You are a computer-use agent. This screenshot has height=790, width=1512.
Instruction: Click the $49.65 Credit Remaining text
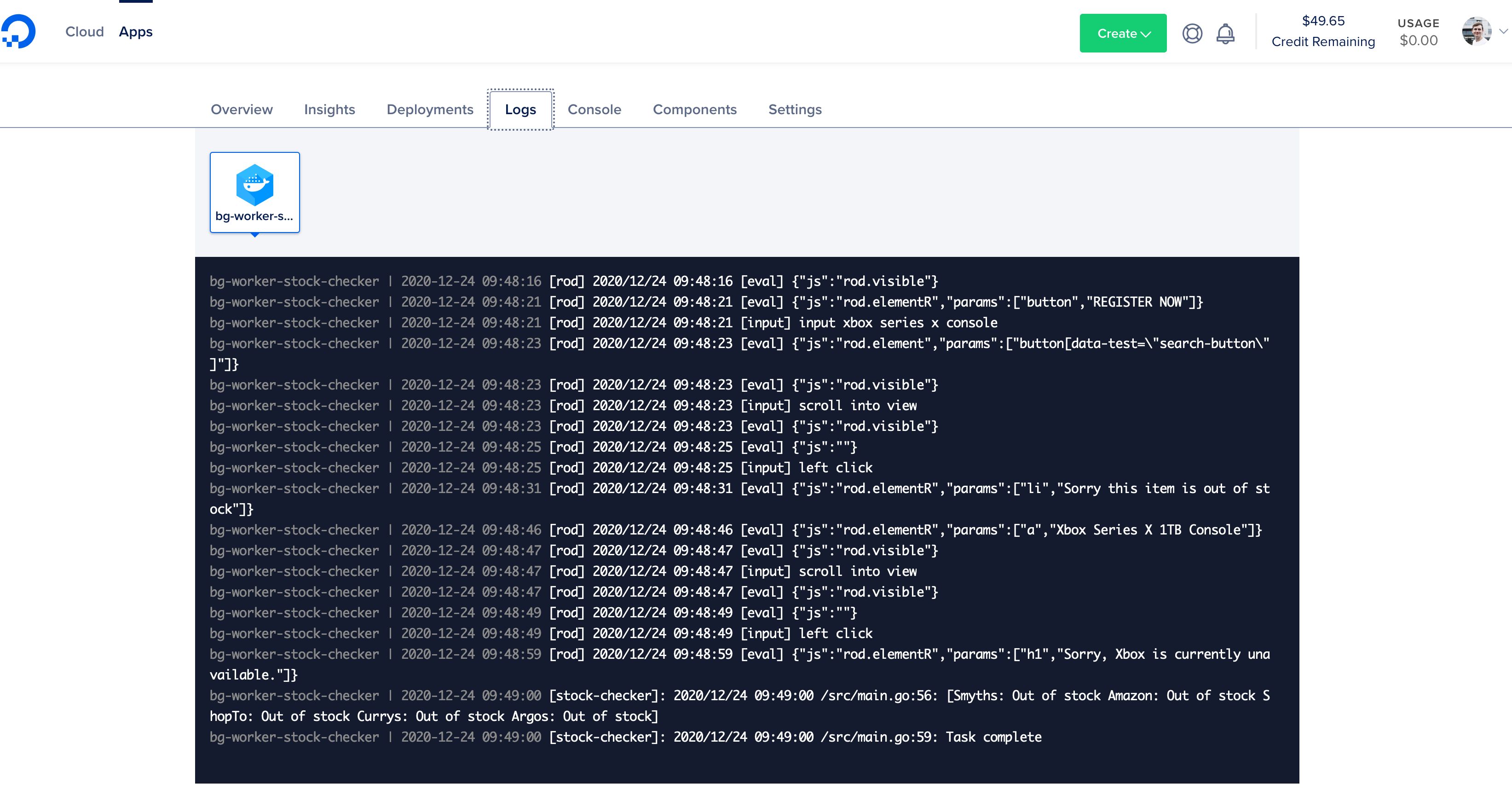[1323, 31]
